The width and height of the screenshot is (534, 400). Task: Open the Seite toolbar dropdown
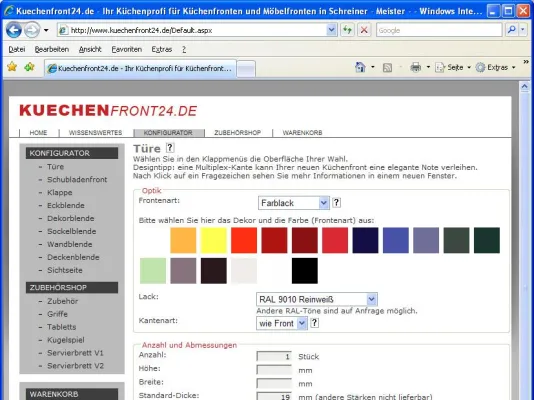tap(453, 67)
